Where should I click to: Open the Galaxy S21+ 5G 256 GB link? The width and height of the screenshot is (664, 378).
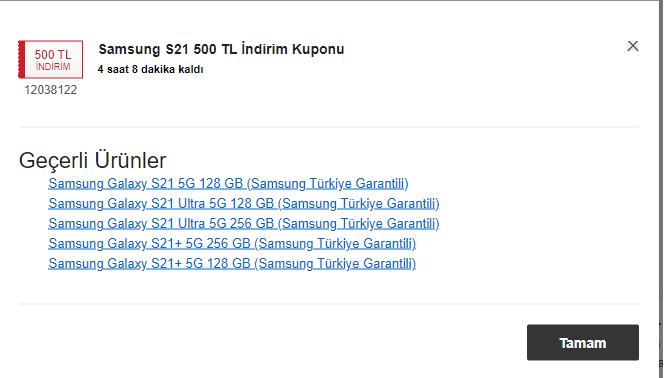click(x=232, y=243)
